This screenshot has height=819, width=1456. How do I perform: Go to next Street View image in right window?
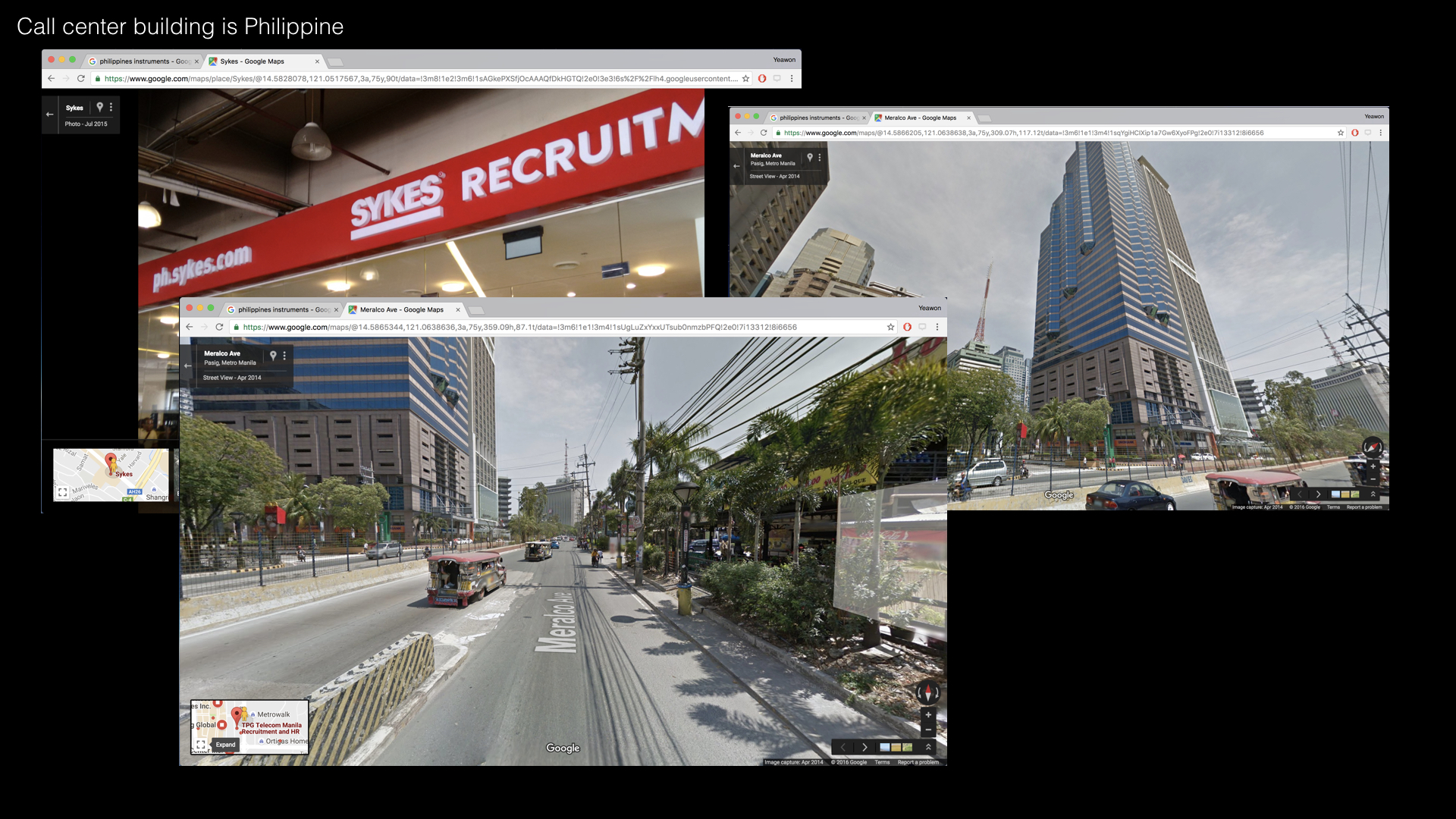(1319, 494)
